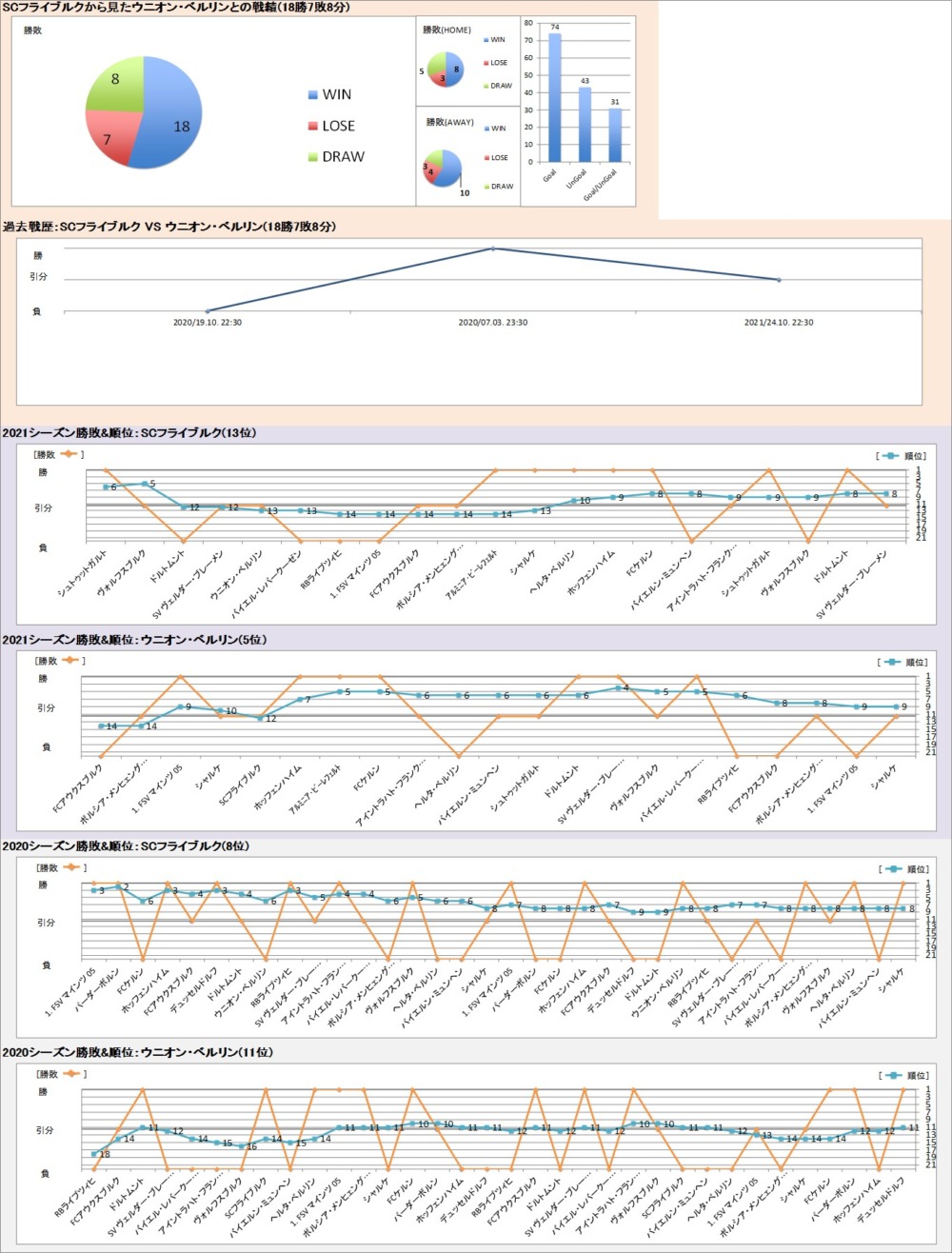Click rank point 5 in 2021 SCフライブルク chart
The image size is (952, 1253).
pos(144,484)
